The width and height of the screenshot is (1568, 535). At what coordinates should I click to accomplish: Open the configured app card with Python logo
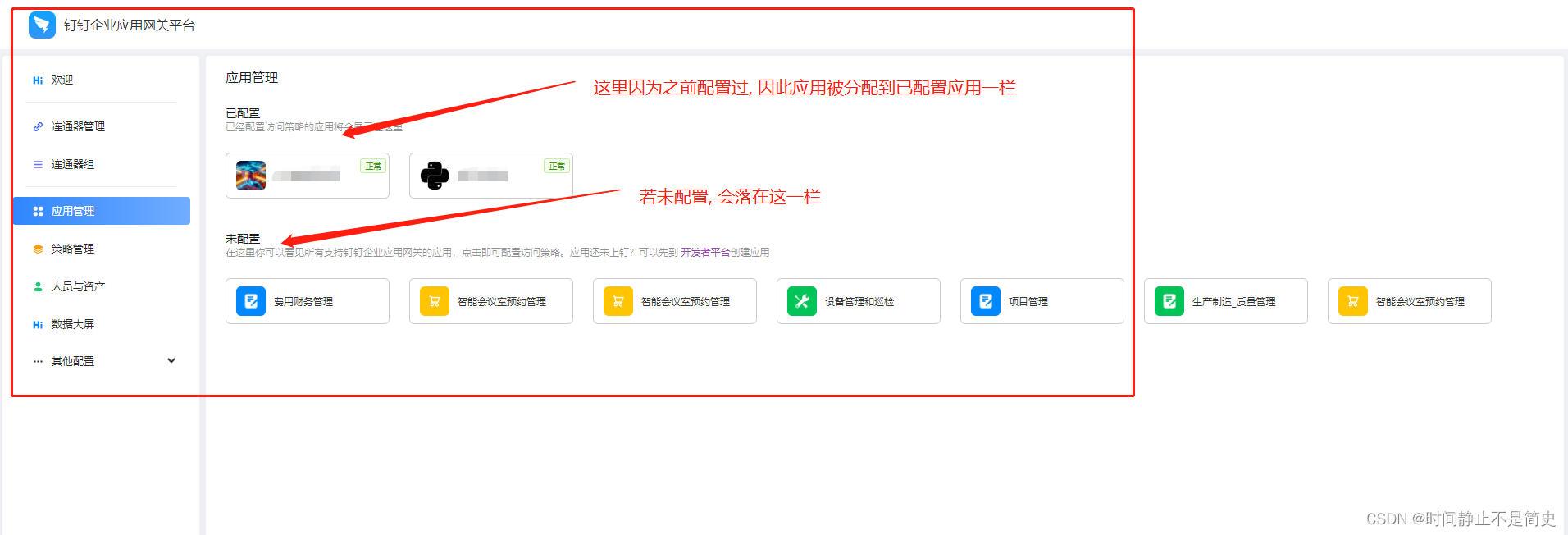(x=491, y=176)
